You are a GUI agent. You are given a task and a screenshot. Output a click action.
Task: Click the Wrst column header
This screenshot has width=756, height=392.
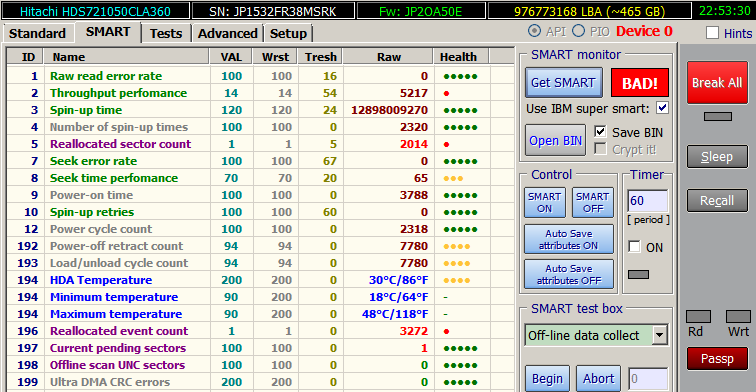click(275, 57)
